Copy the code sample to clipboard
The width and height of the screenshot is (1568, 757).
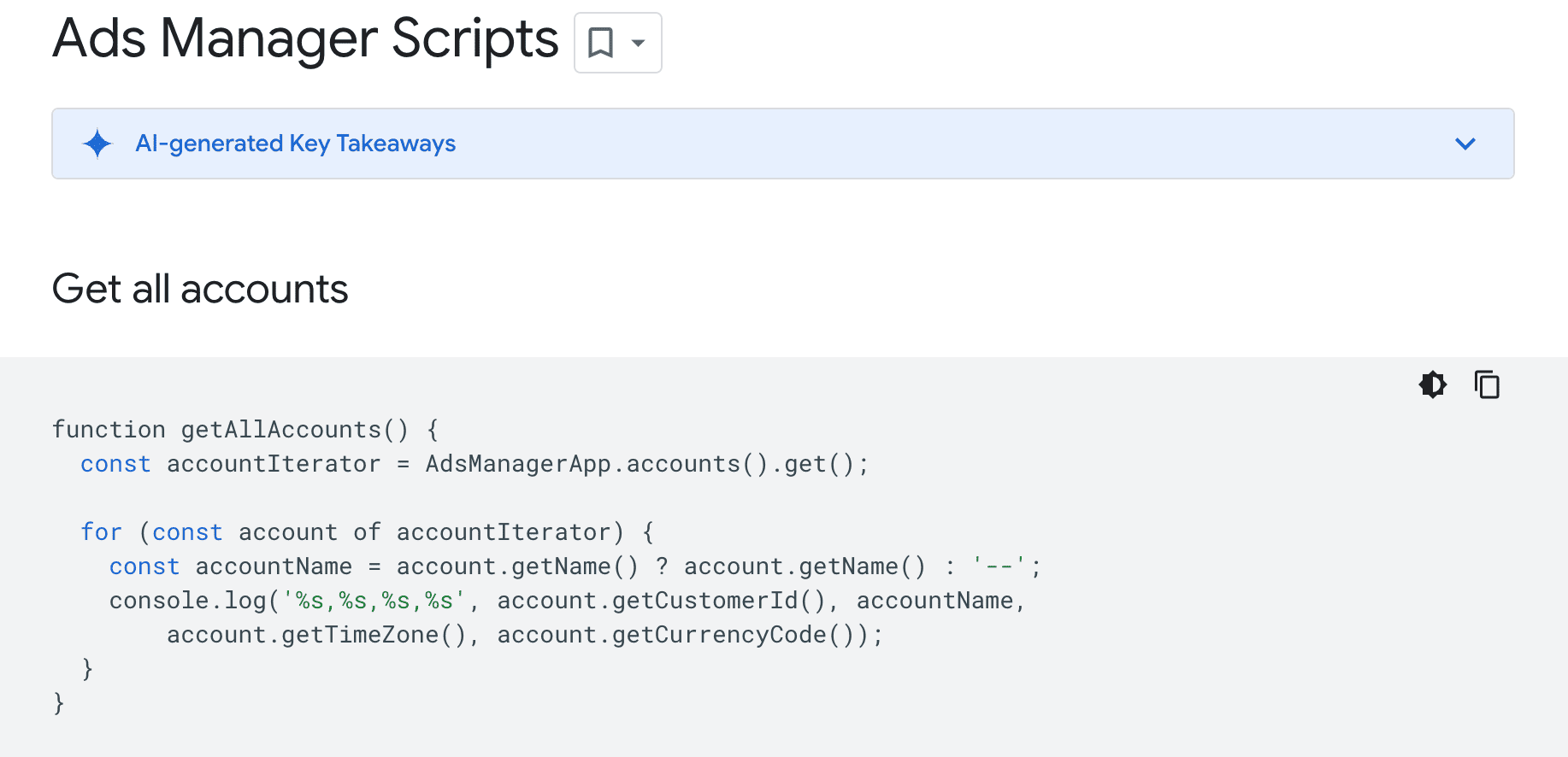point(1487,384)
